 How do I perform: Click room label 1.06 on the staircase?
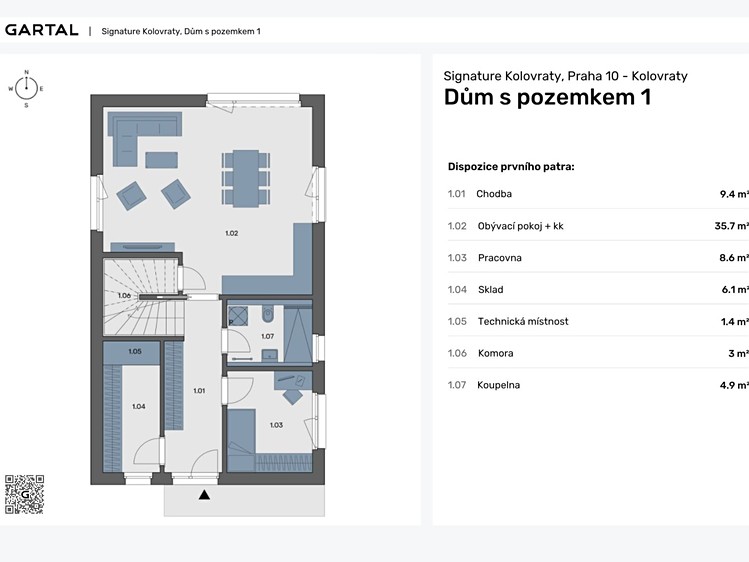124,296
